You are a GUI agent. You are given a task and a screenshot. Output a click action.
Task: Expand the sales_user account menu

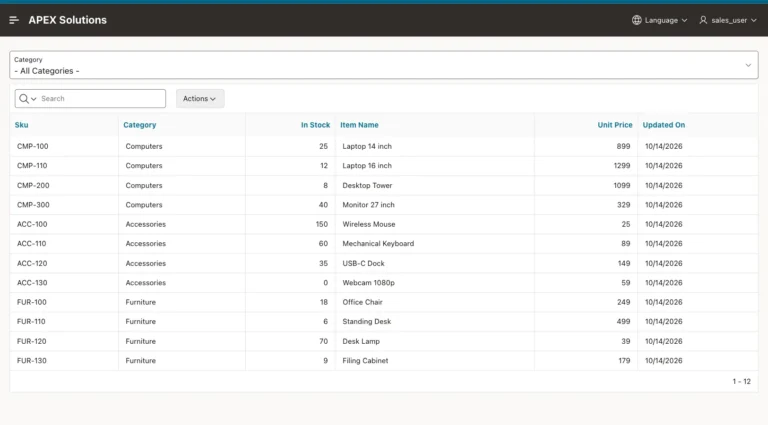pyautogui.click(x=728, y=20)
